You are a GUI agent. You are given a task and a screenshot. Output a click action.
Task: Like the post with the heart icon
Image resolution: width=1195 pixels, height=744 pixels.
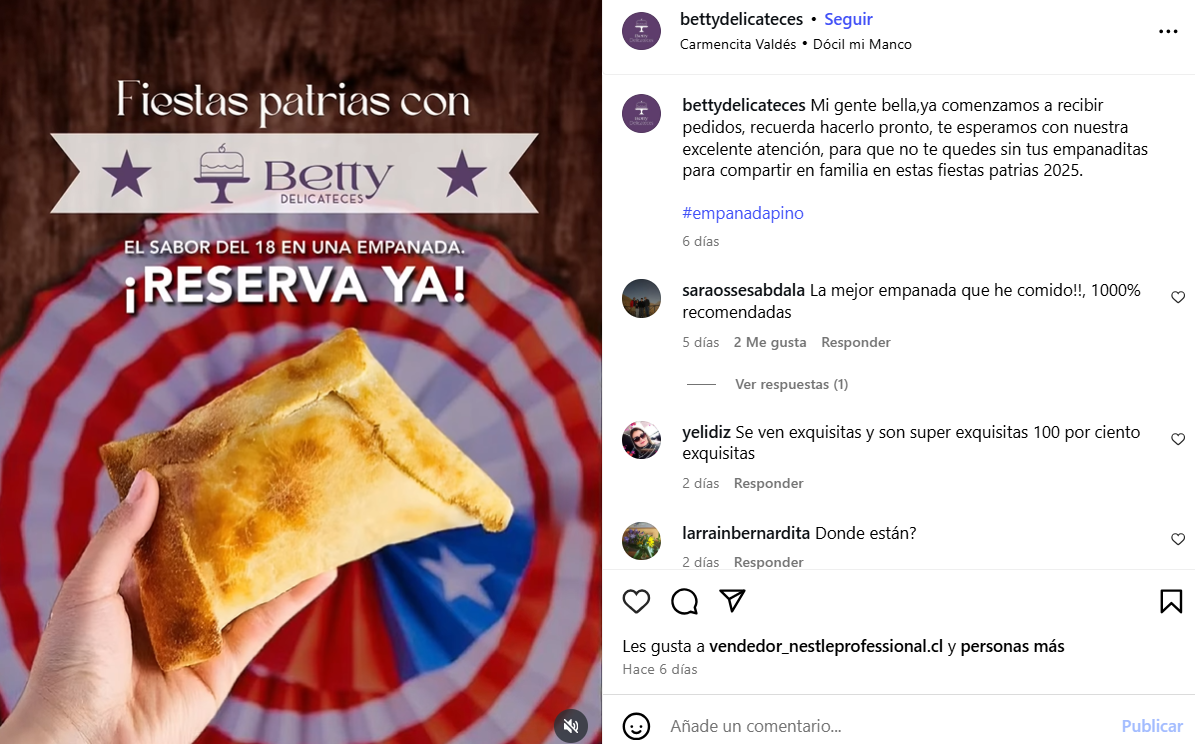[x=636, y=601]
